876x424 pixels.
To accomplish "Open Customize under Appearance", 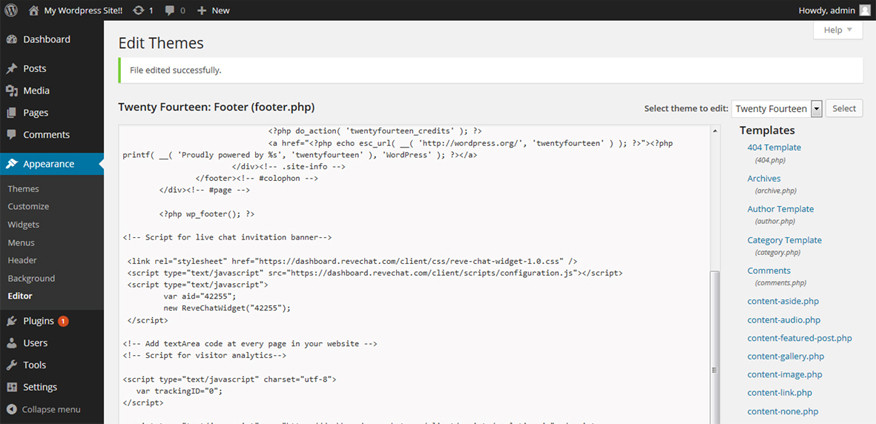I will (x=28, y=206).
